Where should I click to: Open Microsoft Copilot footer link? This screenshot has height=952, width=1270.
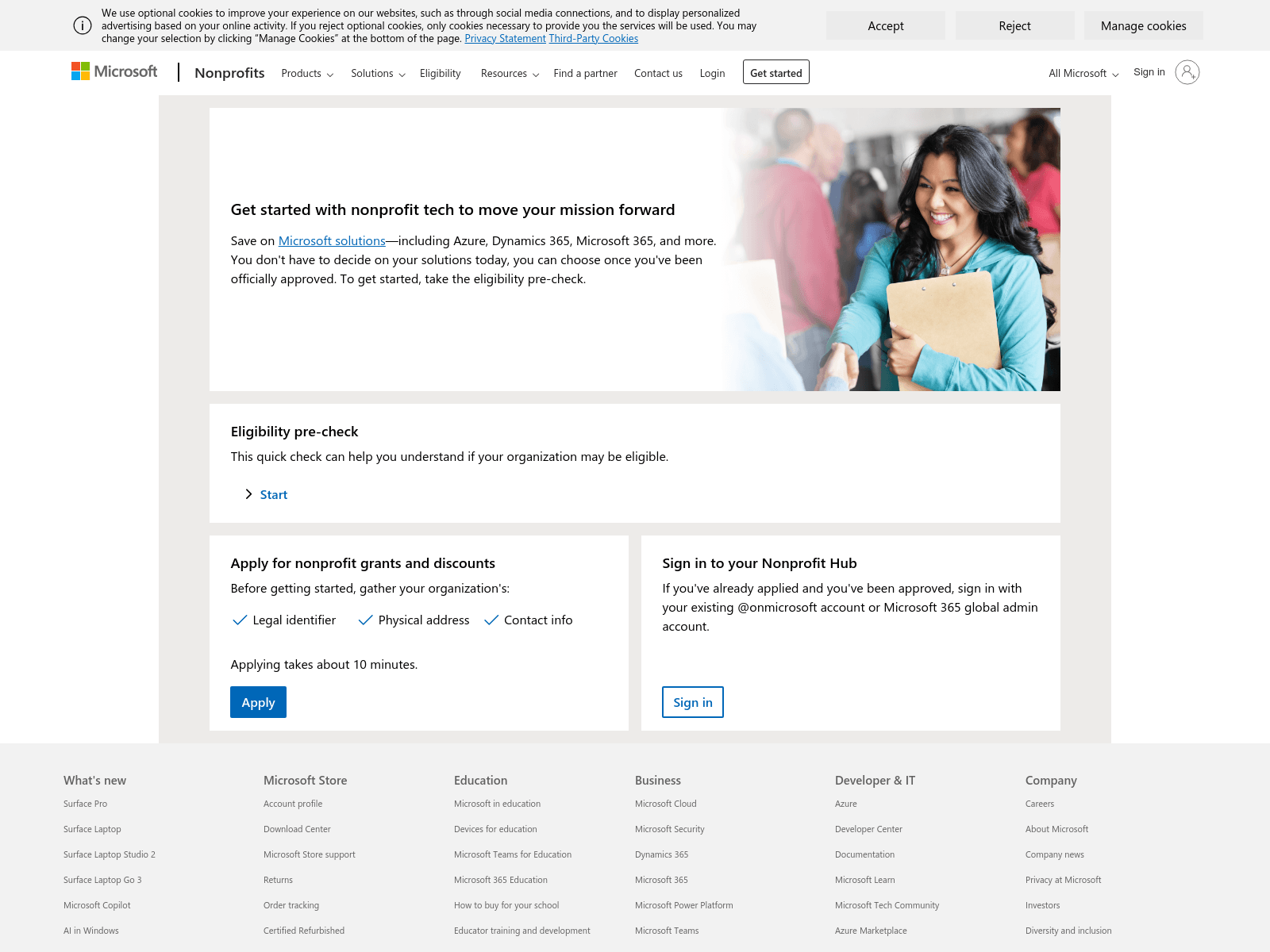click(97, 905)
